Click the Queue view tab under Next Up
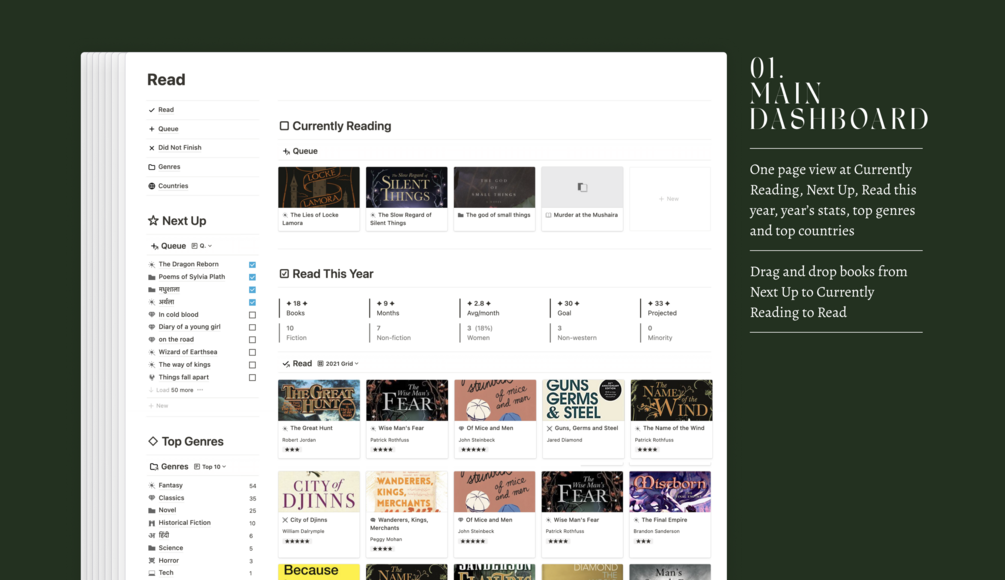 click(x=169, y=246)
